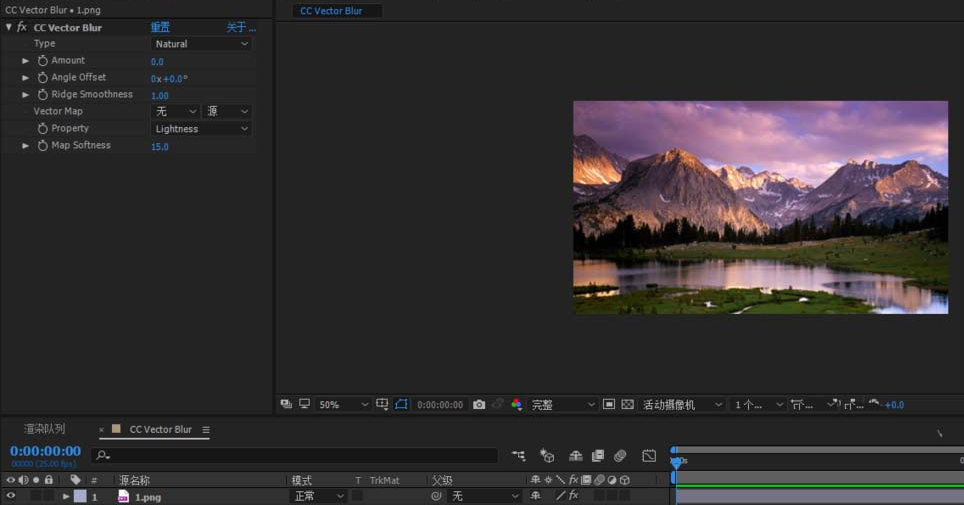Toggle mask and shape path visibility
Viewport: 964px width, 505px height.
click(401, 404)
